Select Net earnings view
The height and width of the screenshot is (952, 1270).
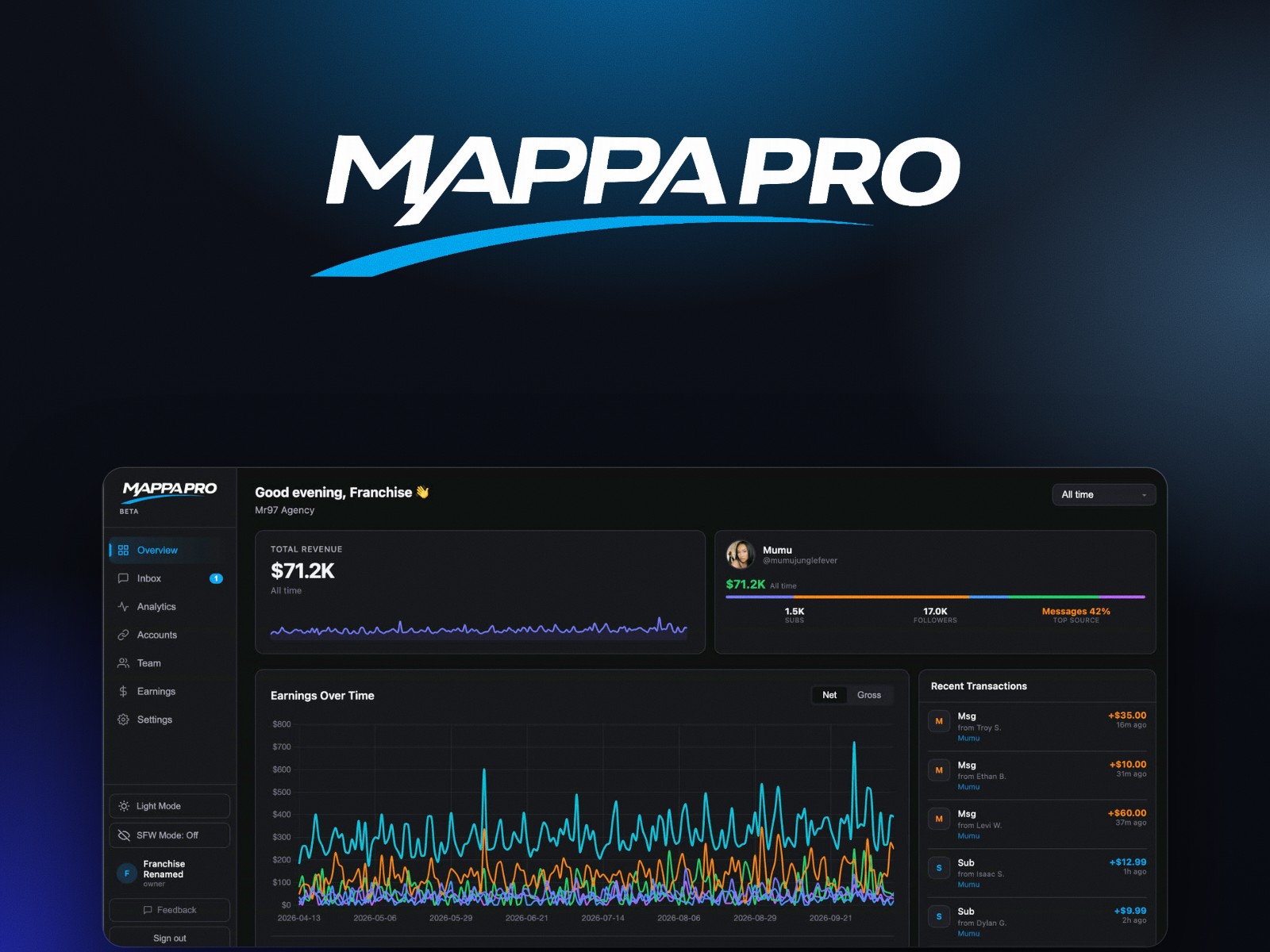pyautogui.click(x=829, y=695)
